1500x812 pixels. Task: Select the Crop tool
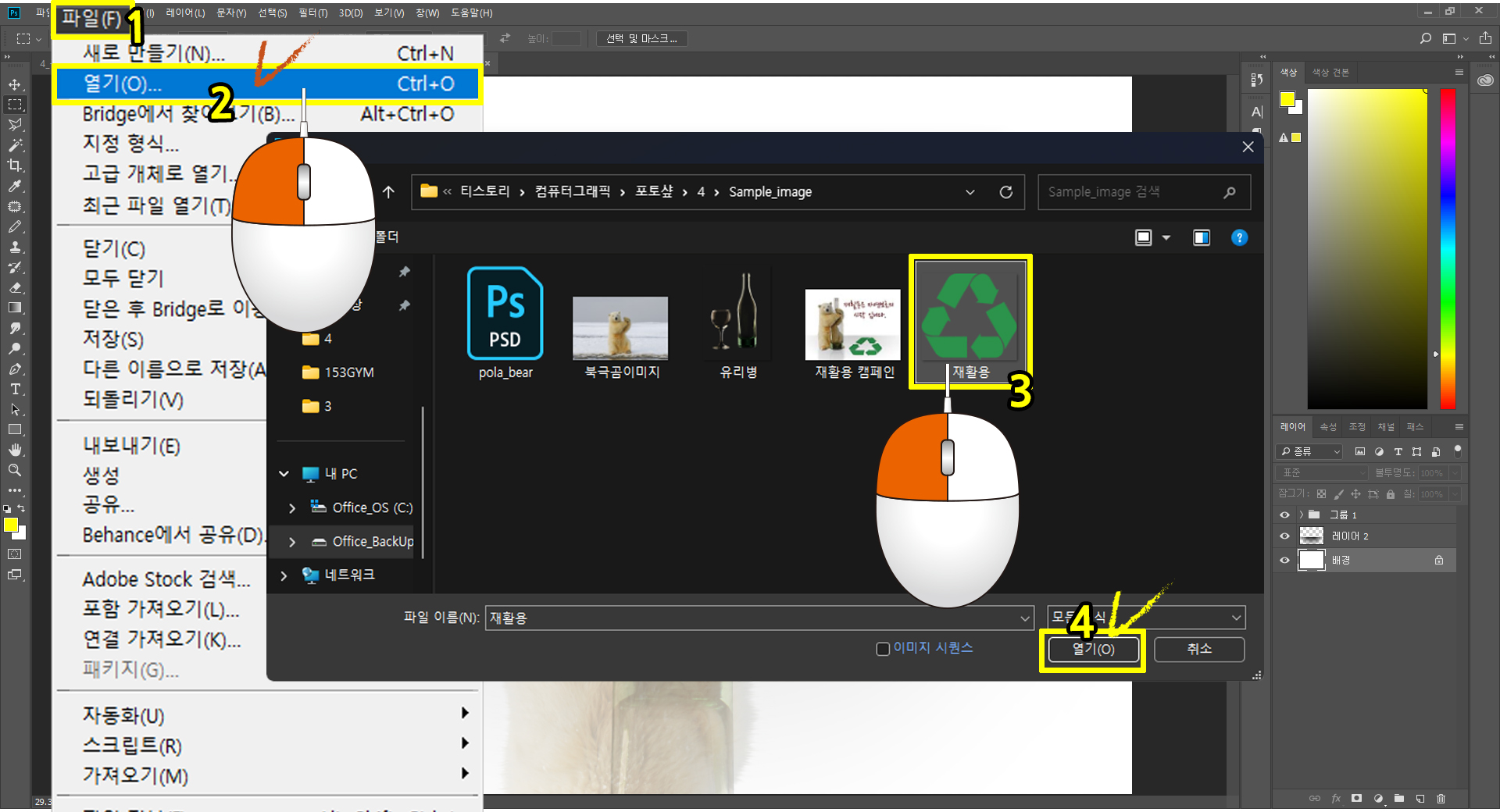point(15,166)
